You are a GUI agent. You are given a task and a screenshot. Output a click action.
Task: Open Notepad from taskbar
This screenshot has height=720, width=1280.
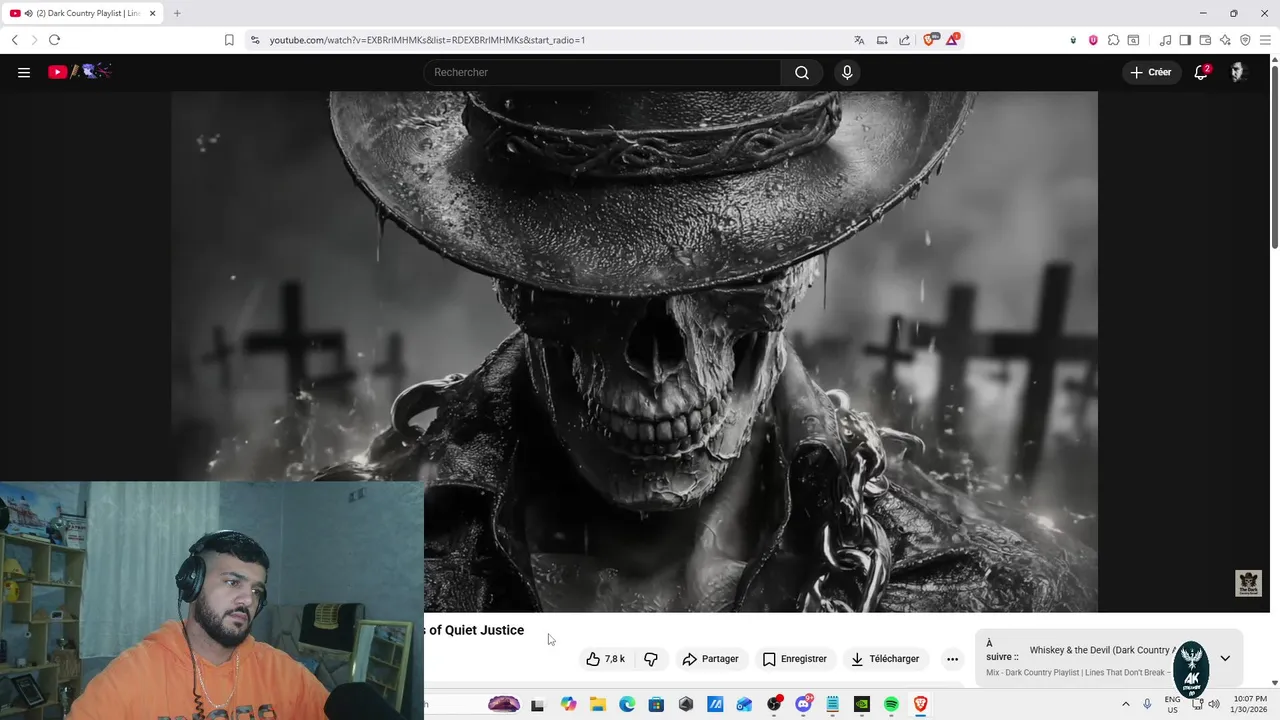pyautogui.click(x=832, y=704)
